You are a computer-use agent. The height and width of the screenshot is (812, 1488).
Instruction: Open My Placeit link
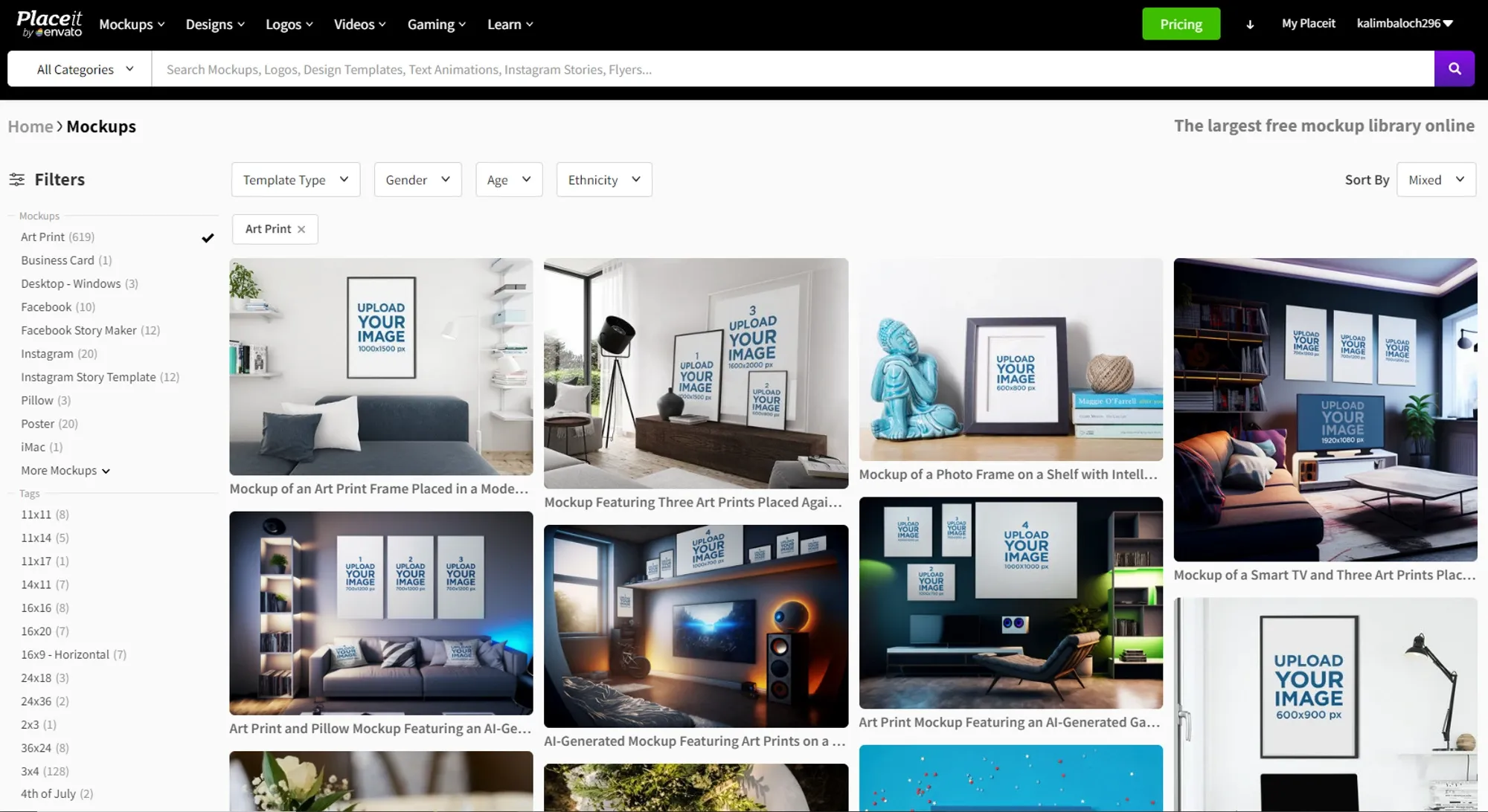tap(1308, 23)
